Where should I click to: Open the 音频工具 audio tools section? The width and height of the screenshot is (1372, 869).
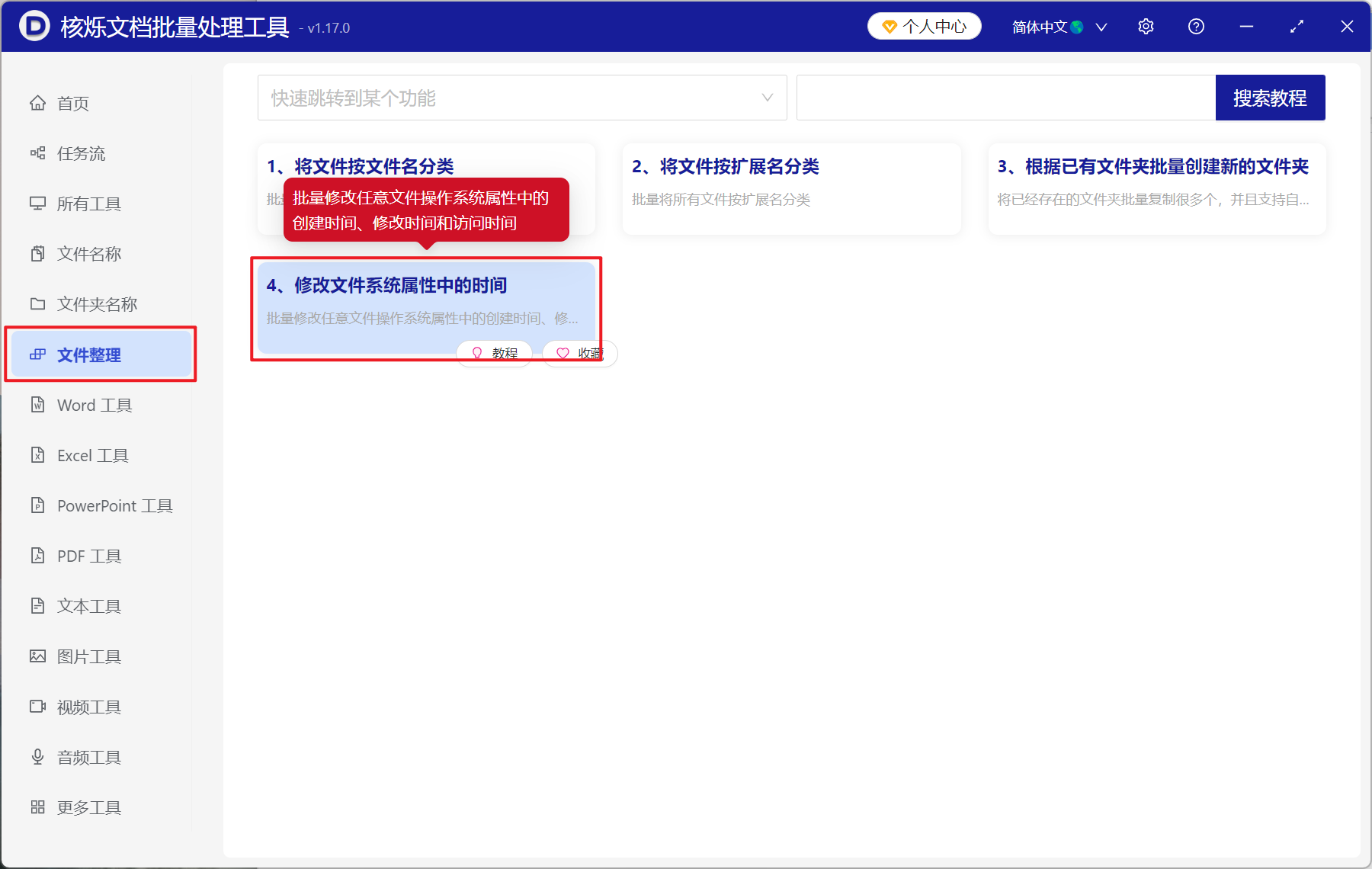(x=88, y=757)
